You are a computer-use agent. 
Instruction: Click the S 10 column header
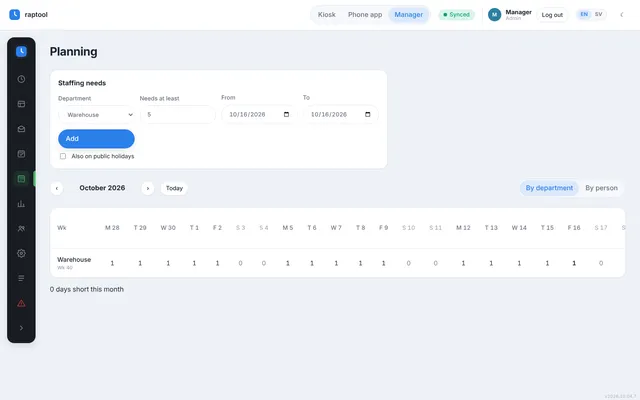pyautogui.click(x=409, y=228)
